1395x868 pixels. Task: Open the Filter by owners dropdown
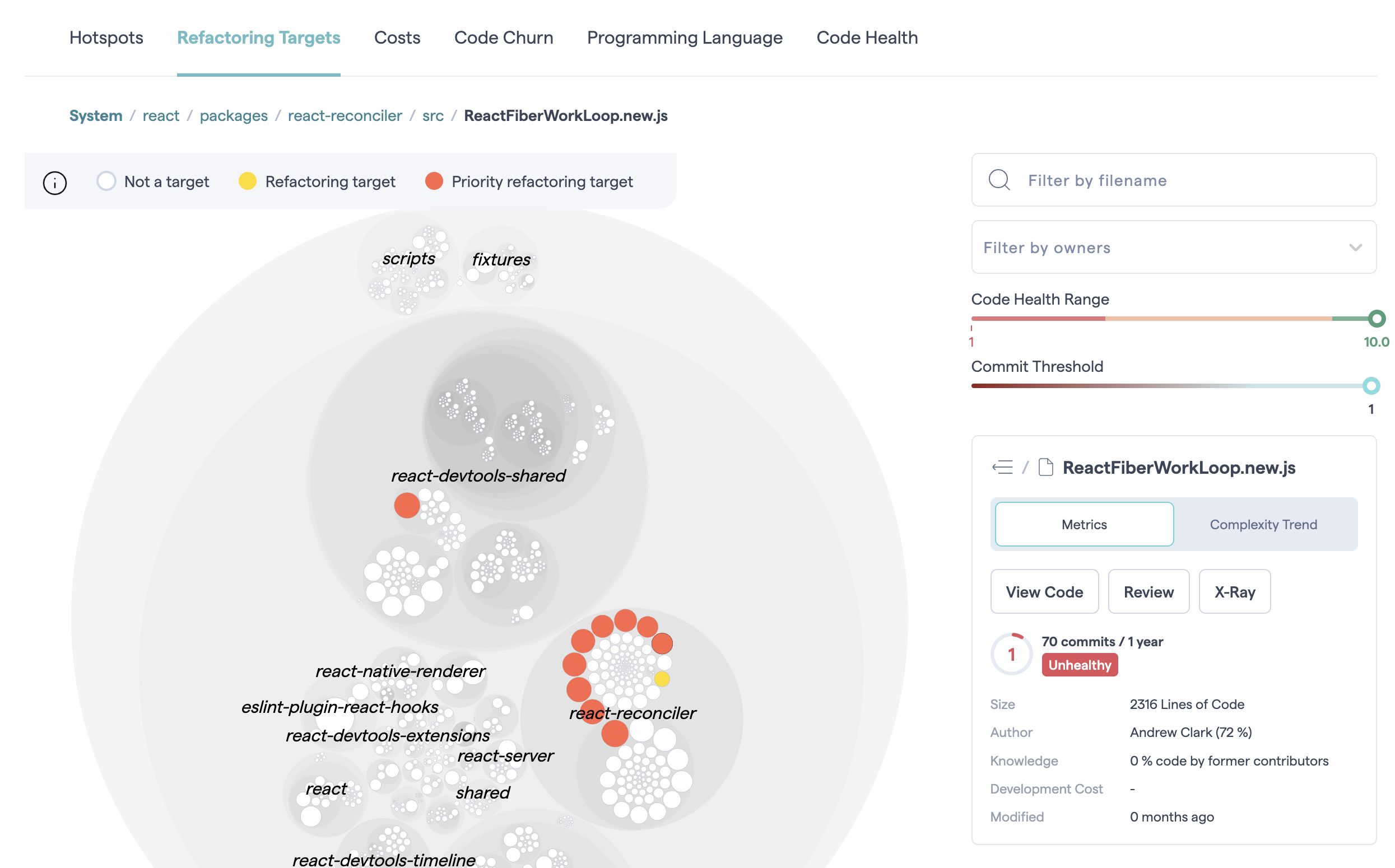1173,248
